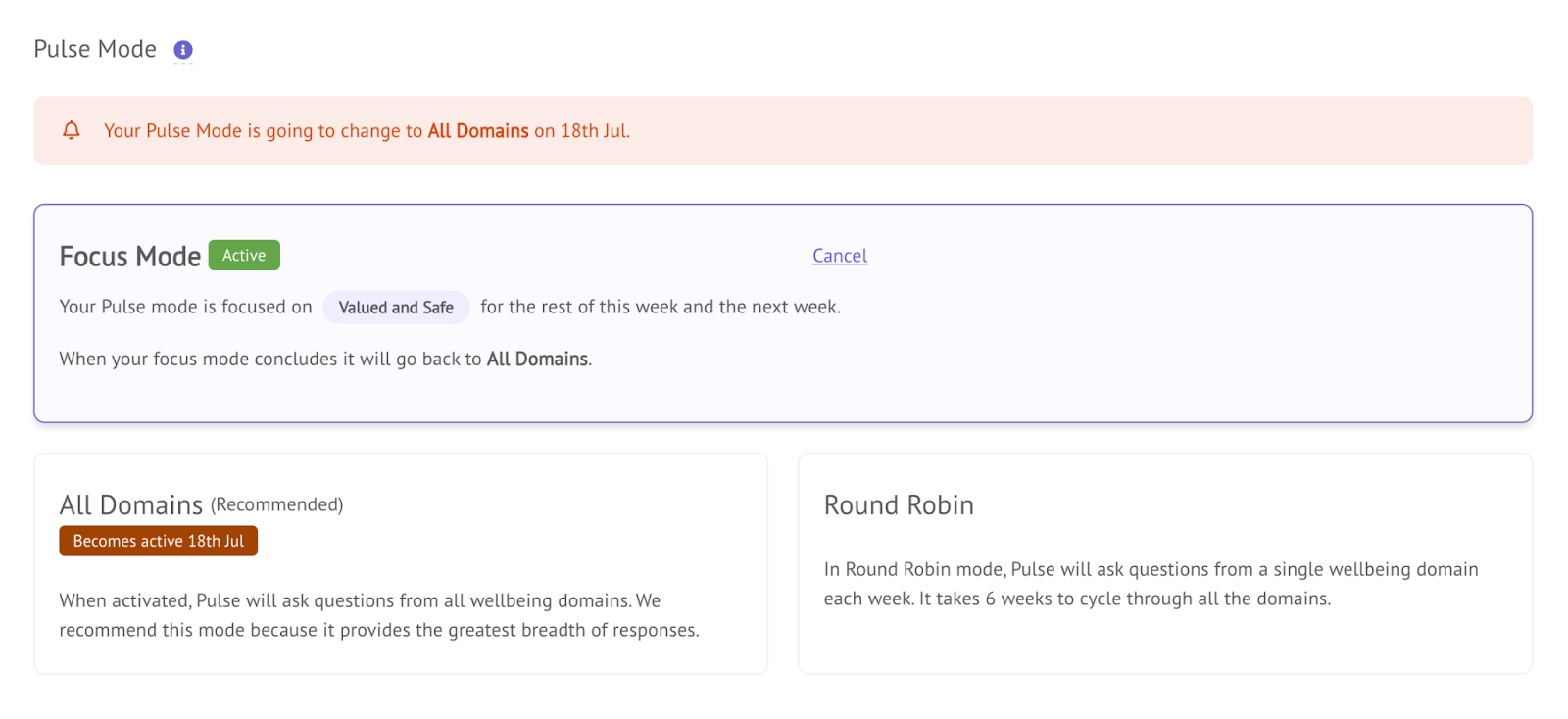Click the All Domains card heading
The width and height of the screenshot is (1568, 719).
[x=130, y=505]
